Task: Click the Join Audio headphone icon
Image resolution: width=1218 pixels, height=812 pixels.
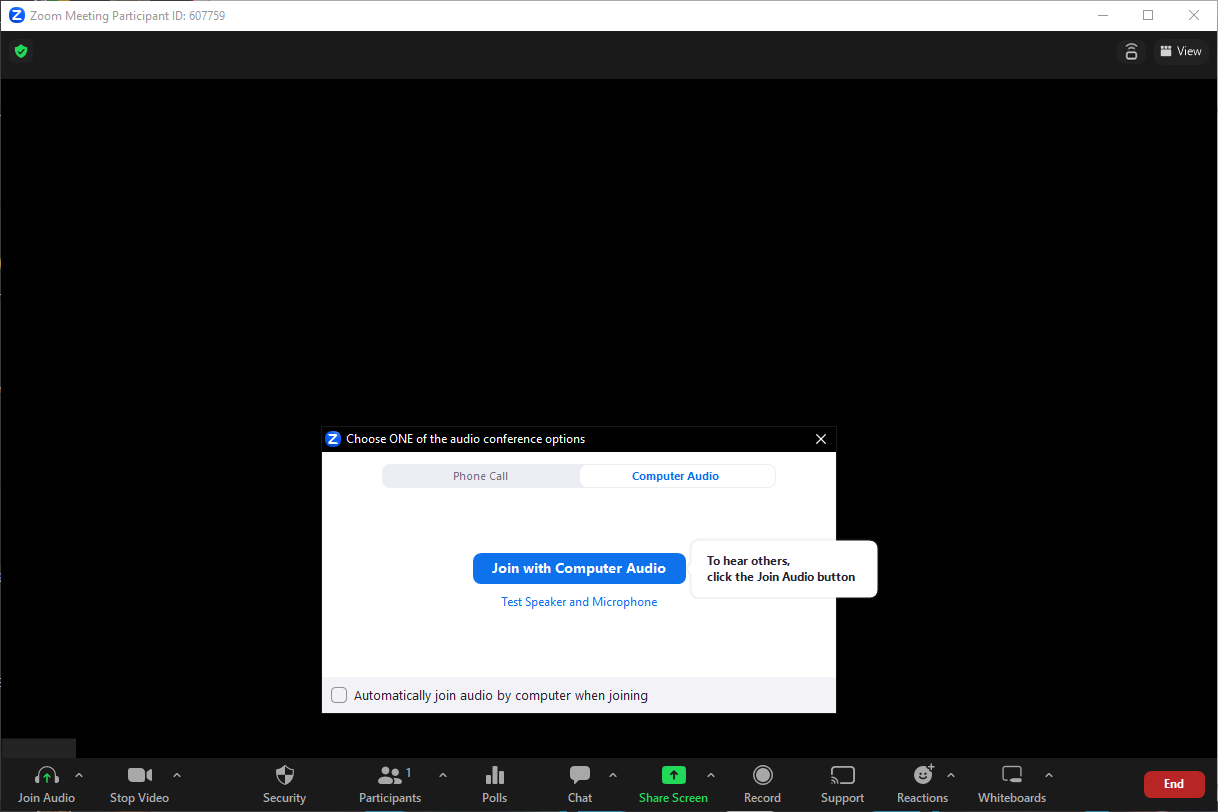Action: pyautogui.click(x=46, y=776)
